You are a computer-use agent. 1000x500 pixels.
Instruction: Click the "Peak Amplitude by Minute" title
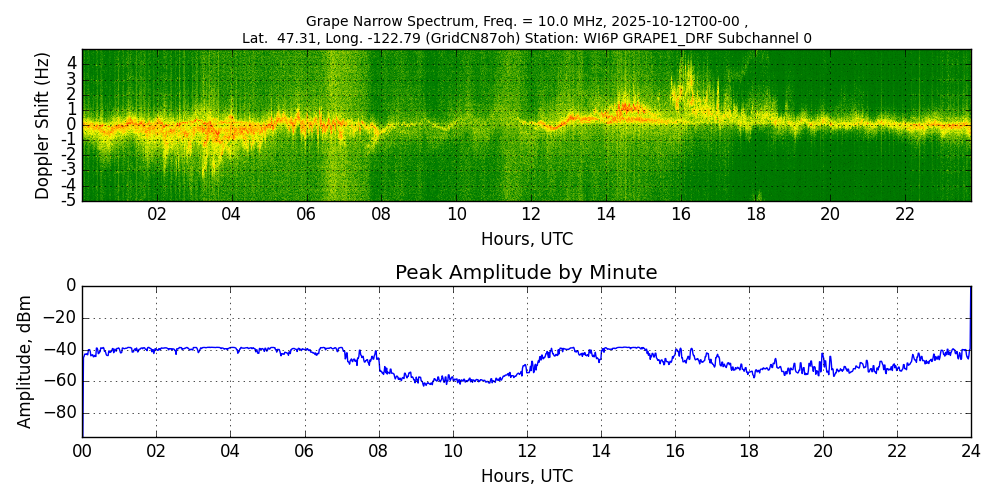coord(526,273)
